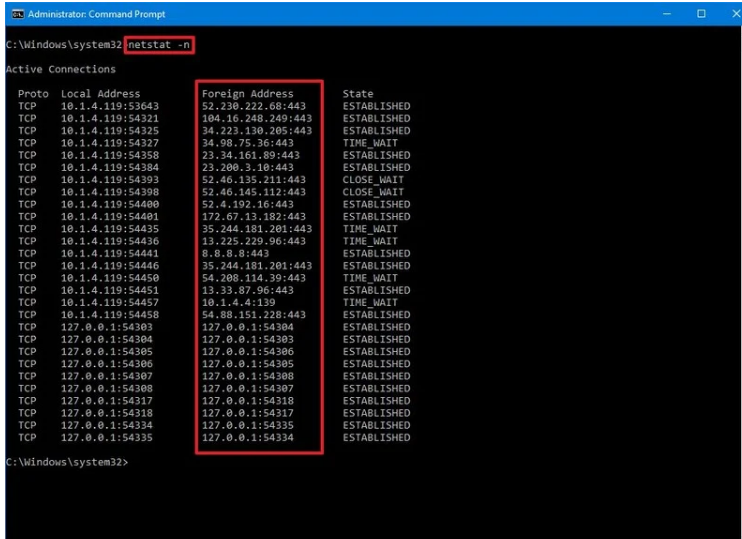Click the Proto column header
The width and height of the screenshot is (742, 539).
tap(33, 94)
